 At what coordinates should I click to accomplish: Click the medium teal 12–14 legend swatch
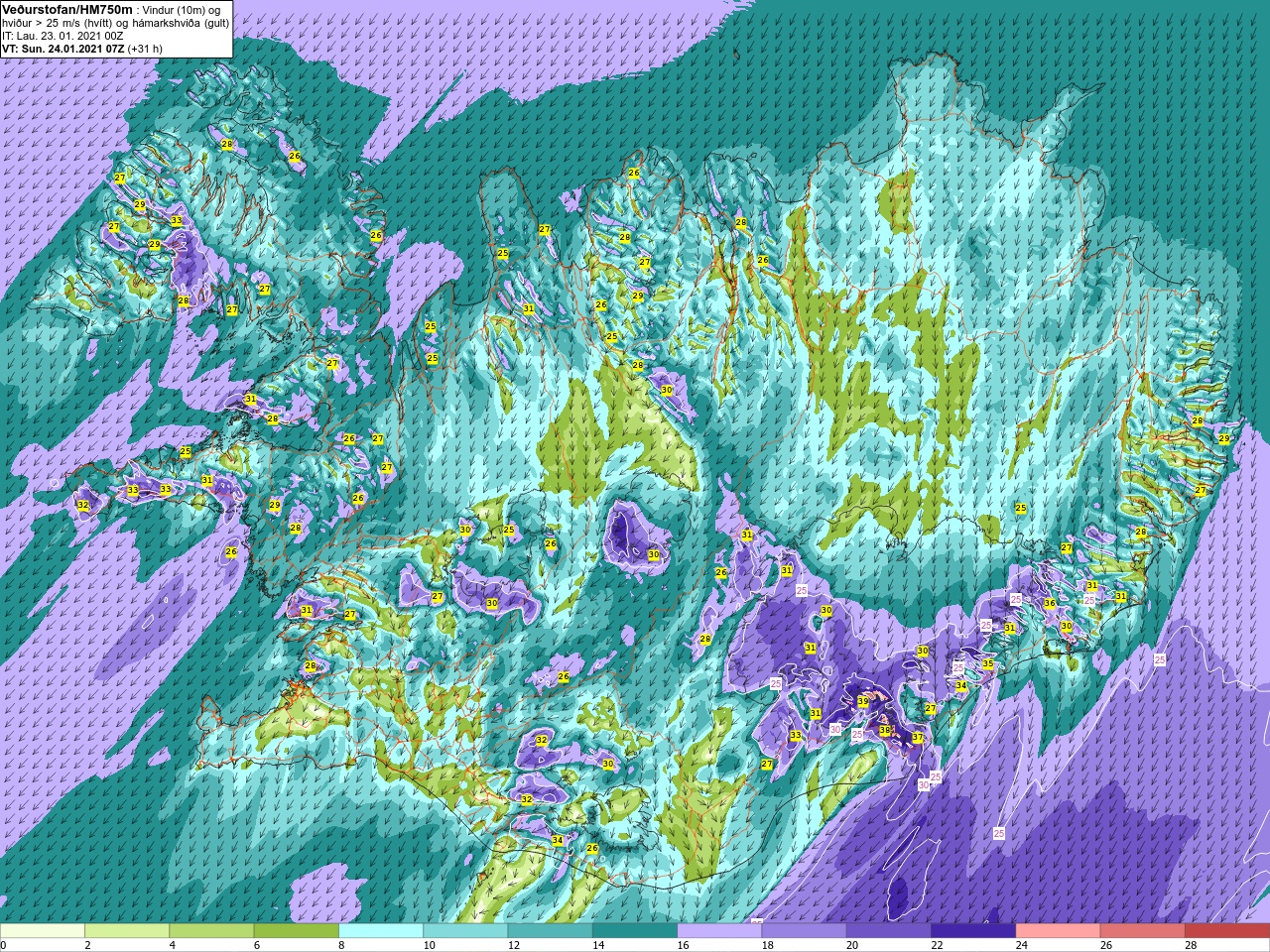coord(550,931)
